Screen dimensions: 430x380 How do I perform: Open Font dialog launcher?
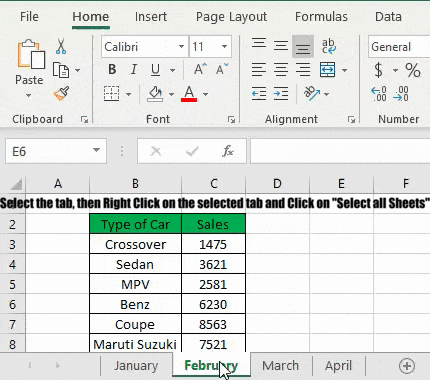point(231,119)
